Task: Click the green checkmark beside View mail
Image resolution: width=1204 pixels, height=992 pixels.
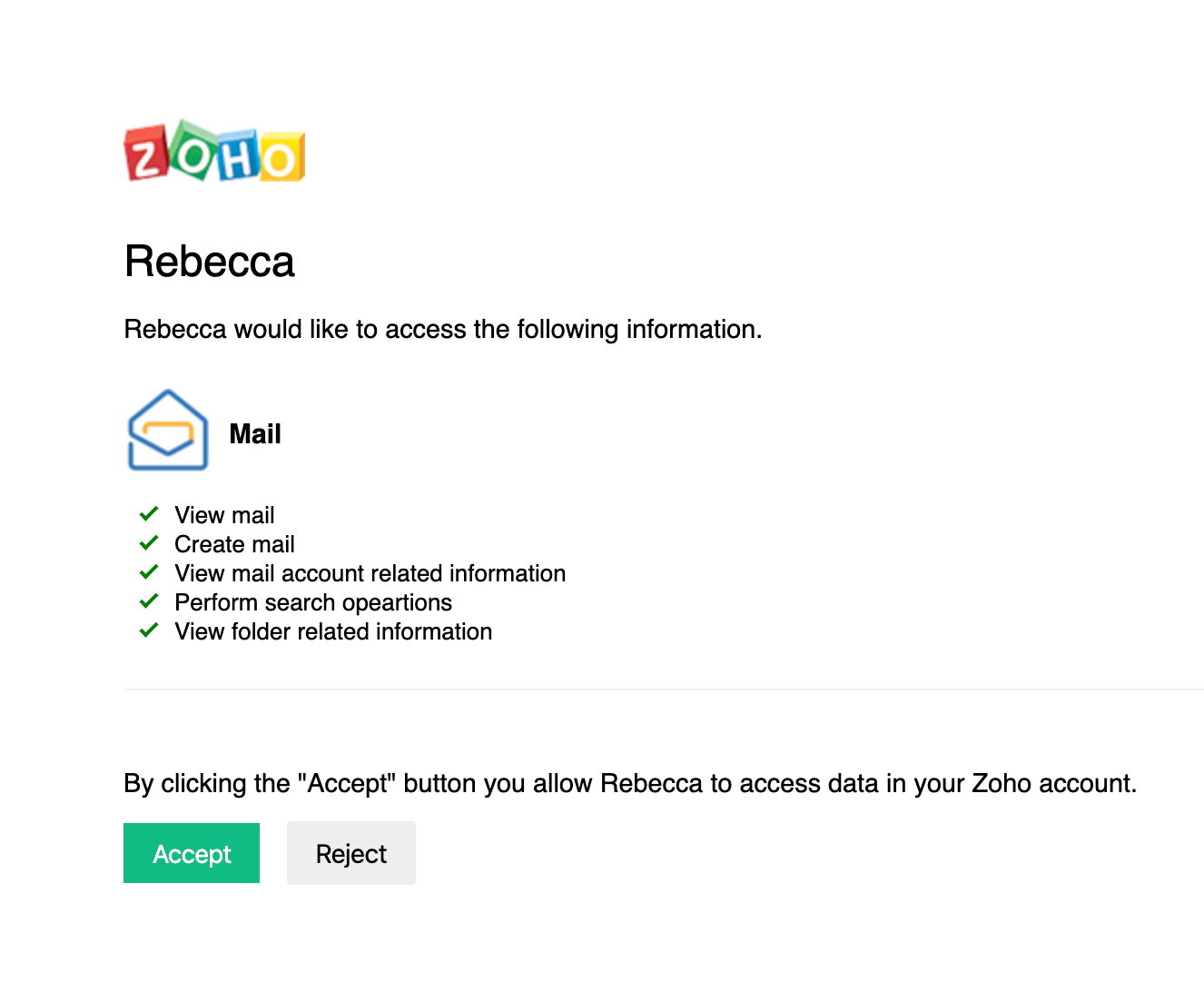Action: [149, 514]
